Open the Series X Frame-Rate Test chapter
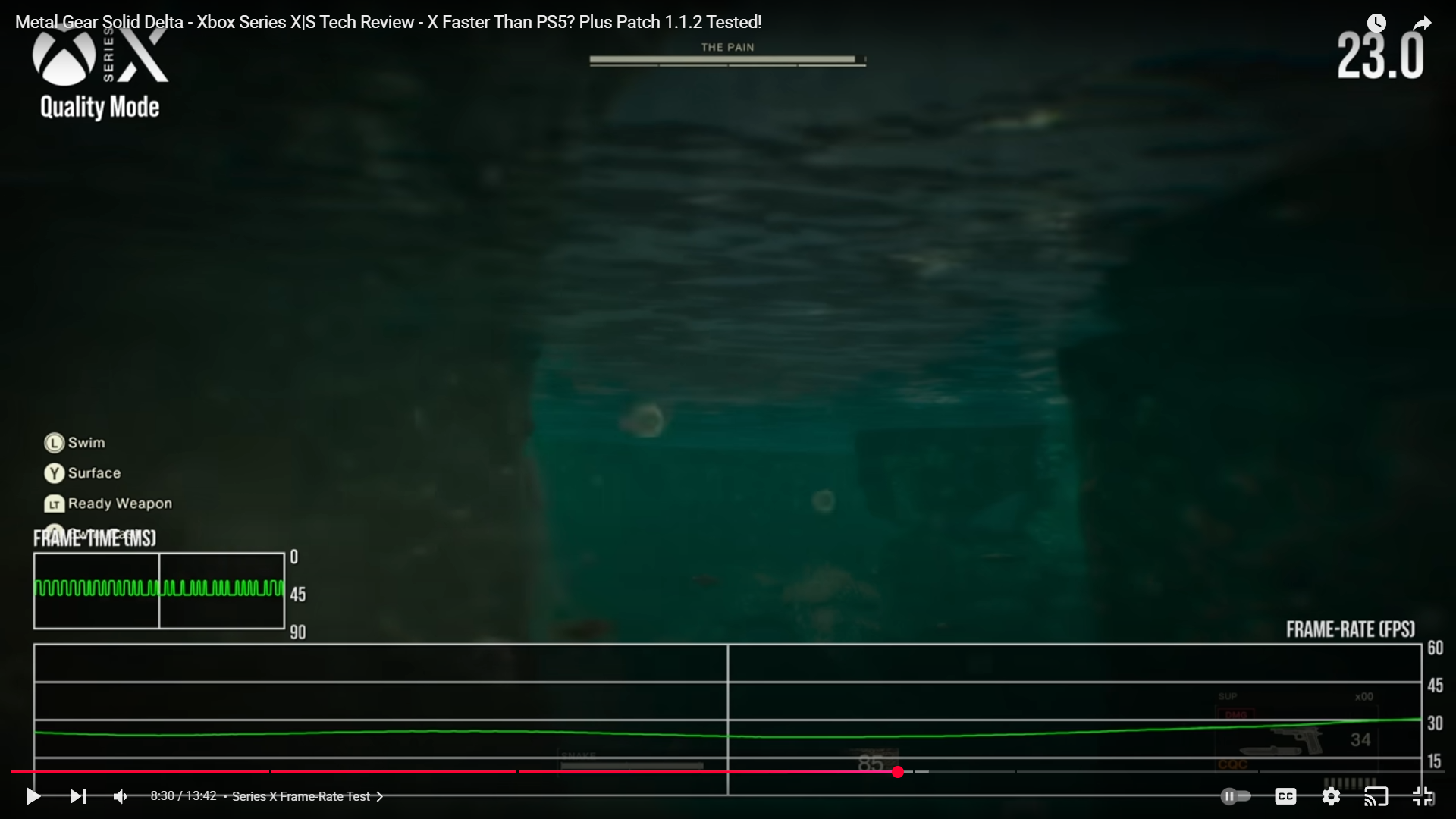Viewport: 1456px width, 819px height. click(x=307, y=796)
